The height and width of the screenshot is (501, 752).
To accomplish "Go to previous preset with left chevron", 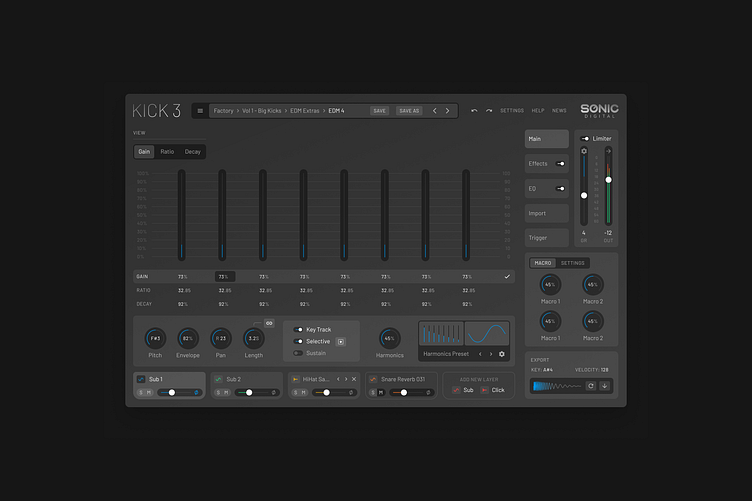I will 434,111.
